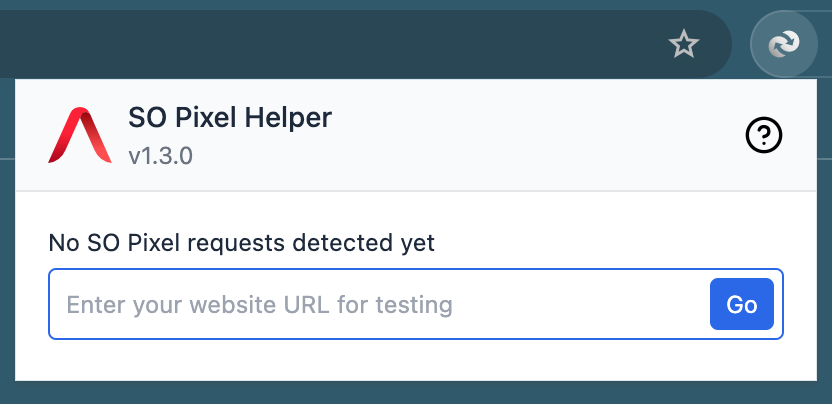The width and height of the screenshot is (832, 404).
Task: Click the Acquia-style red logo beside the title
Action: 79,135
